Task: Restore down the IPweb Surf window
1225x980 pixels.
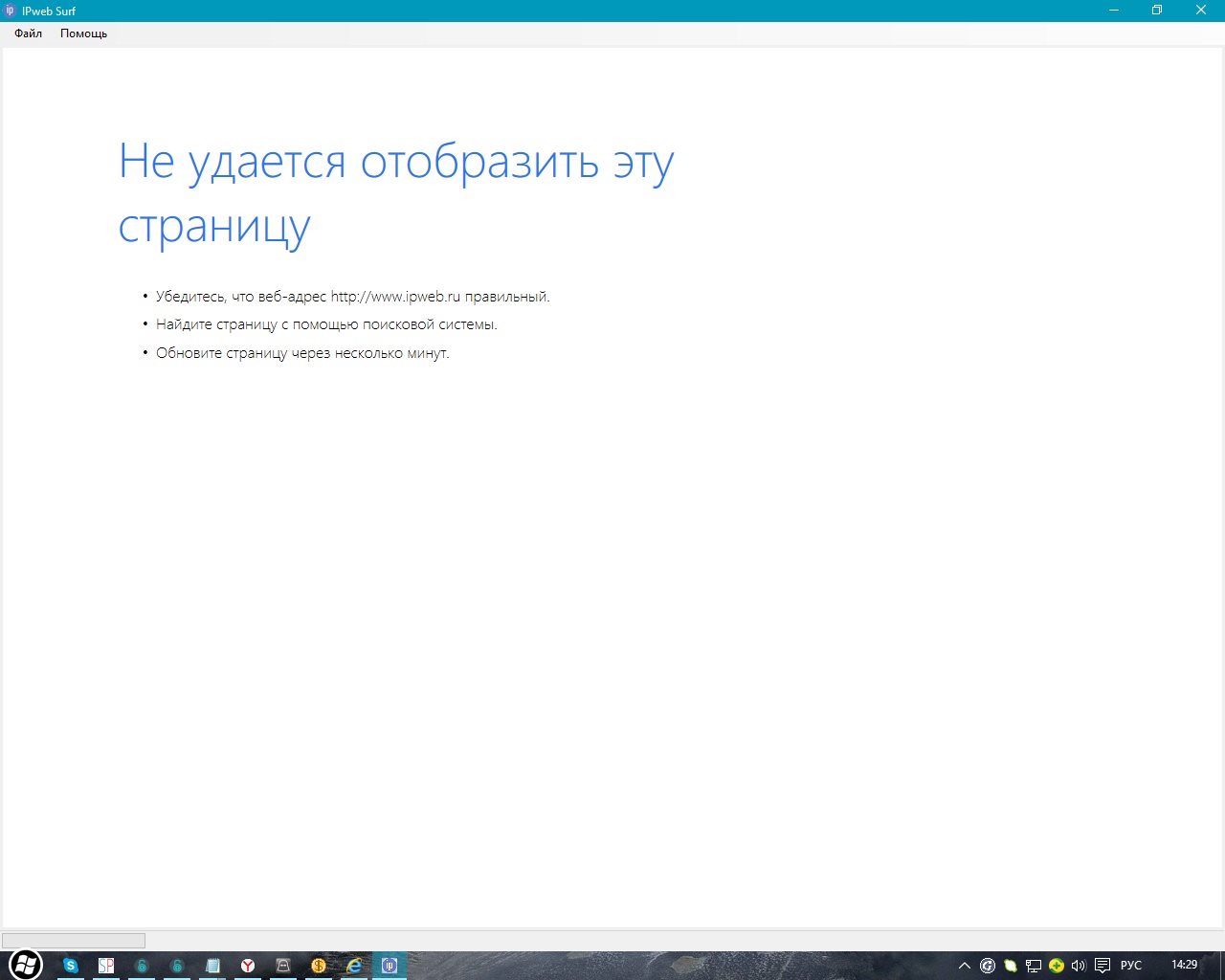Action: point(1157,11)
